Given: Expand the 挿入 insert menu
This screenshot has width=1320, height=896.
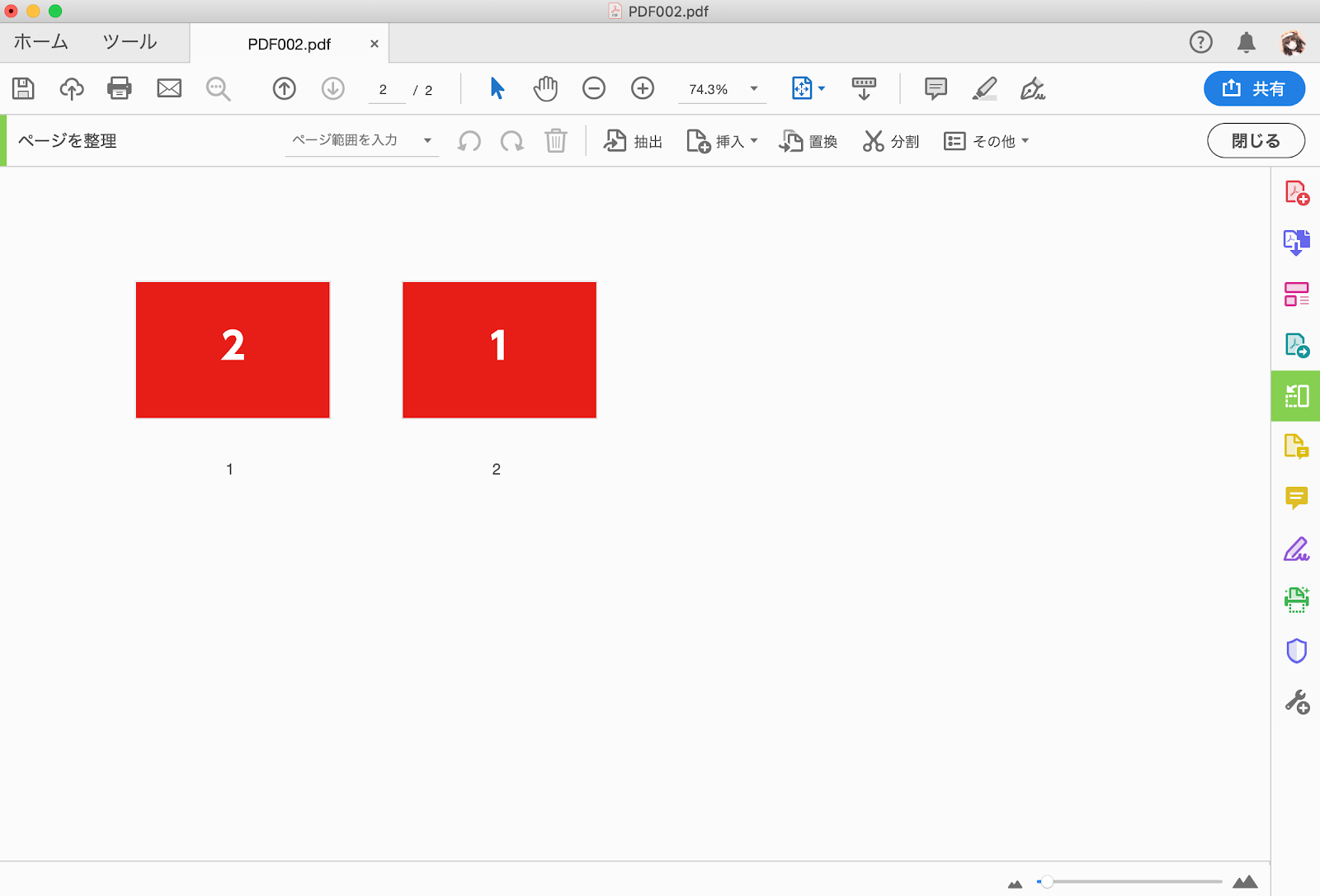Looking at the screenshot, I should pos(722,141).
